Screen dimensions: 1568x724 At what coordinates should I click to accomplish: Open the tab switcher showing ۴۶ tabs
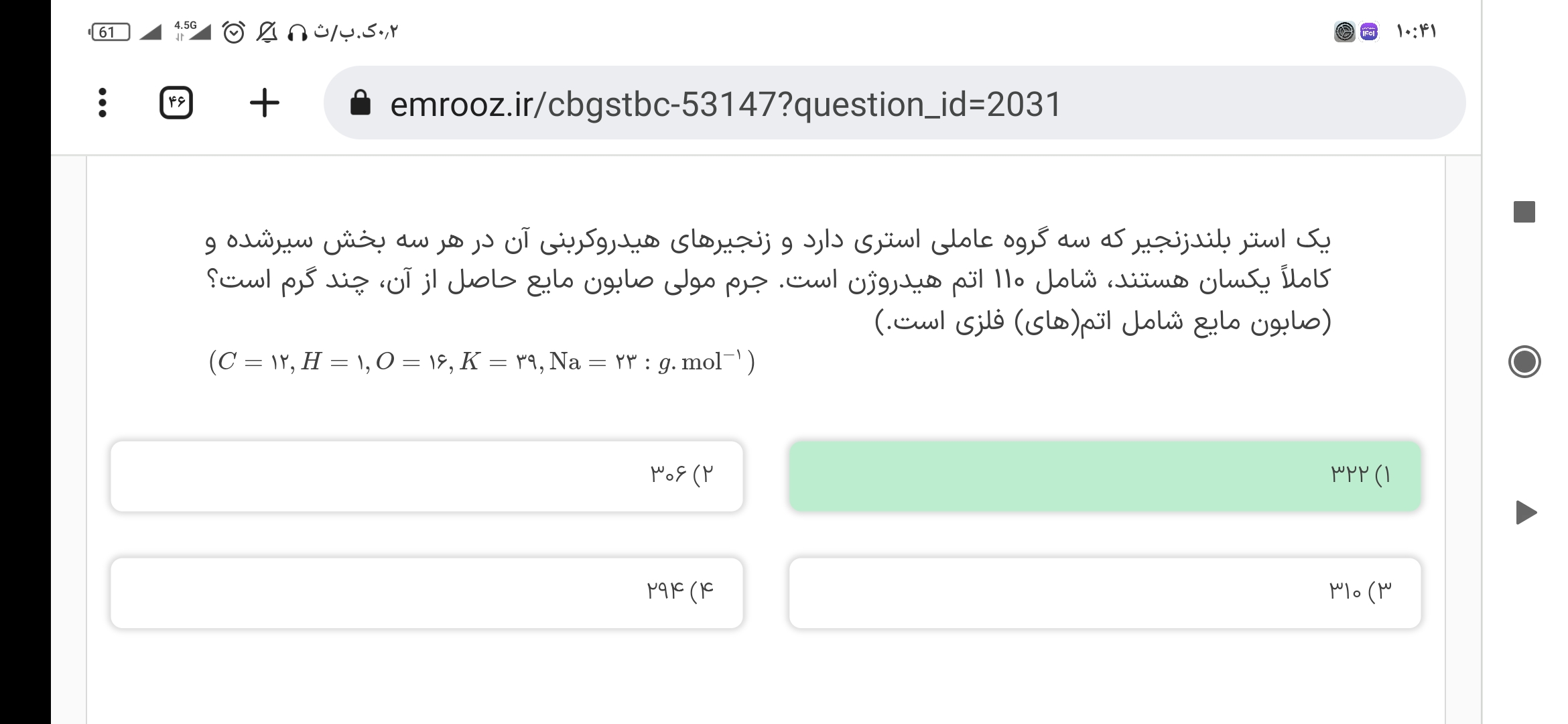pyautogui.click(x=176, y=103)
